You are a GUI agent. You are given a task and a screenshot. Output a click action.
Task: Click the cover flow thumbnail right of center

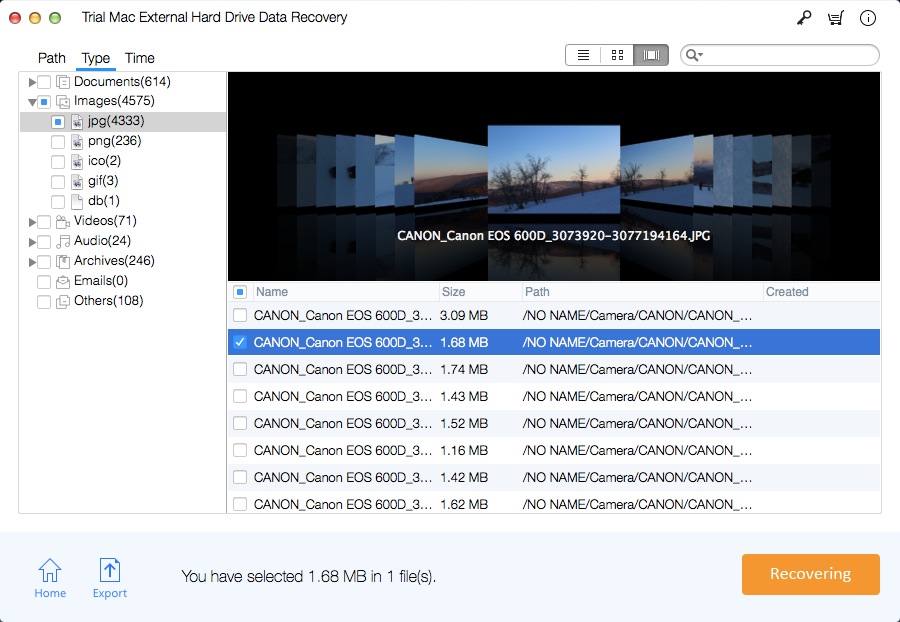[657, 170]
